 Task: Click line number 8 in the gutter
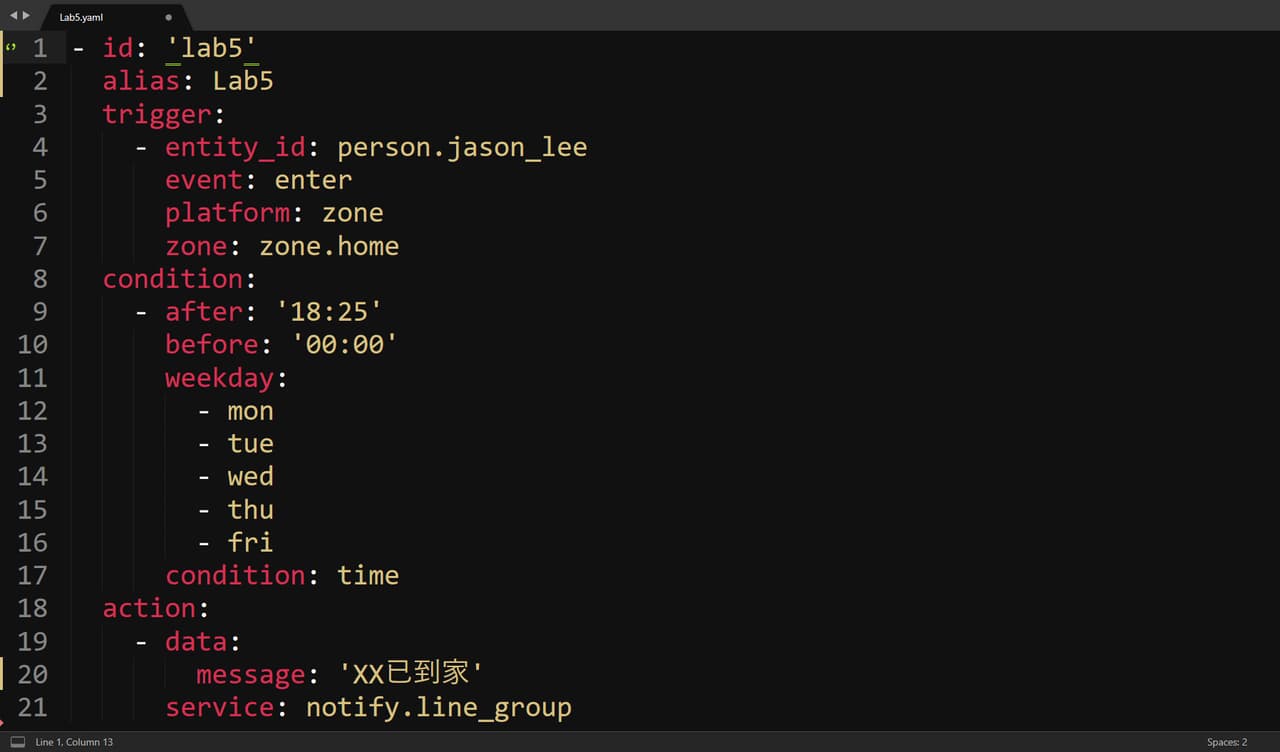[40, 278]
